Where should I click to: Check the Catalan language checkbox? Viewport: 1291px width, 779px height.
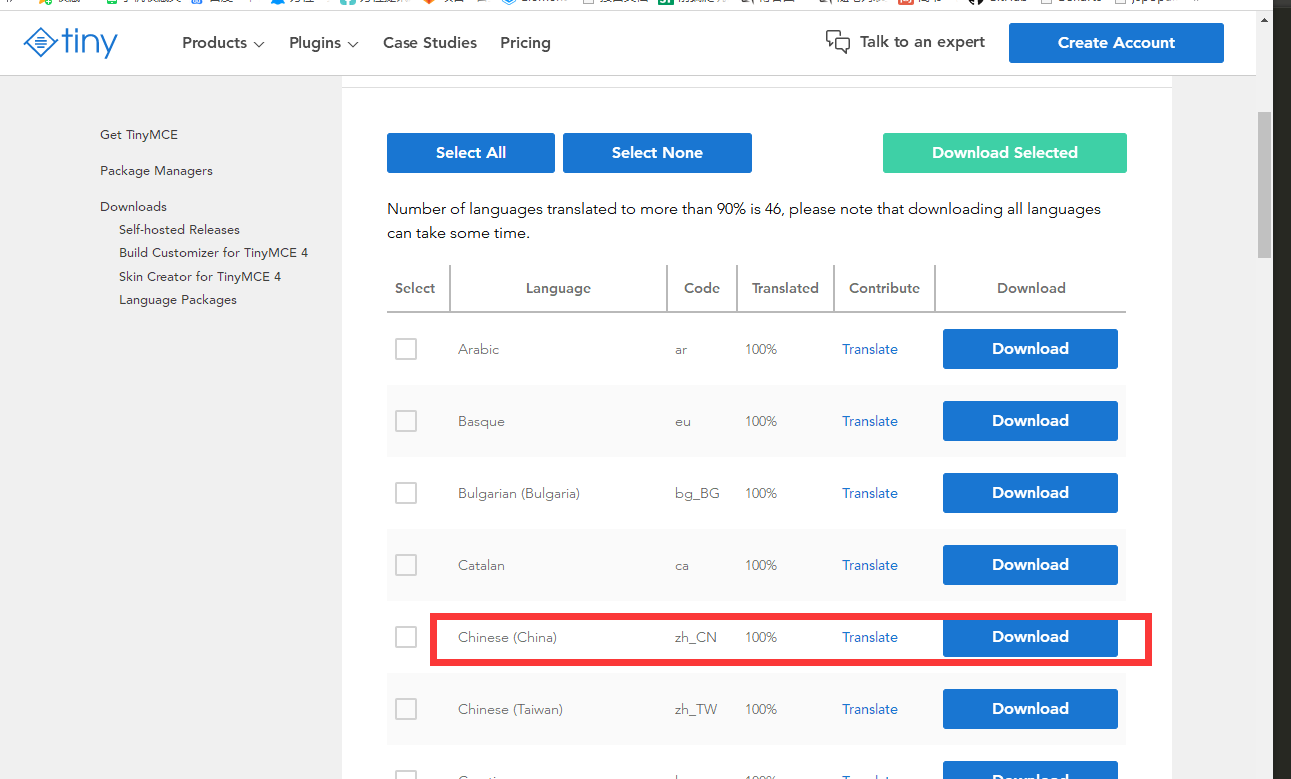pyautogui.click(x=406, y=565)
